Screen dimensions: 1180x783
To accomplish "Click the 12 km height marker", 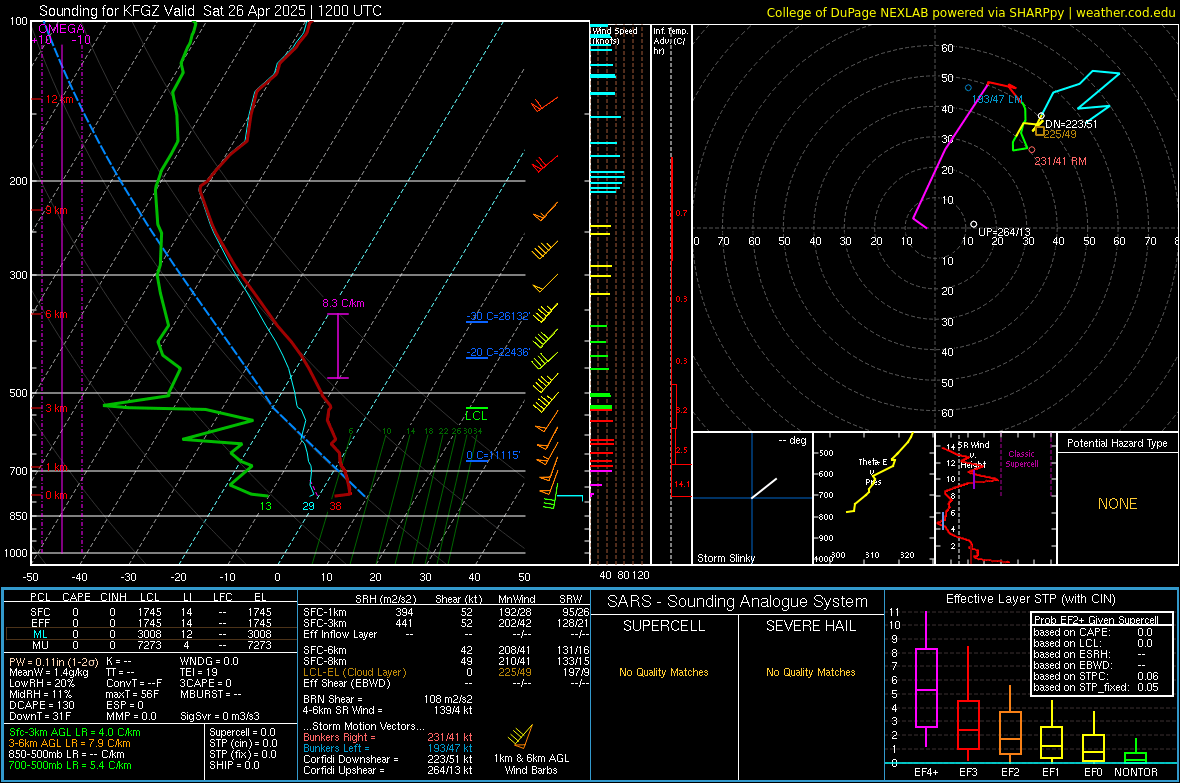I will click(59, 99).
